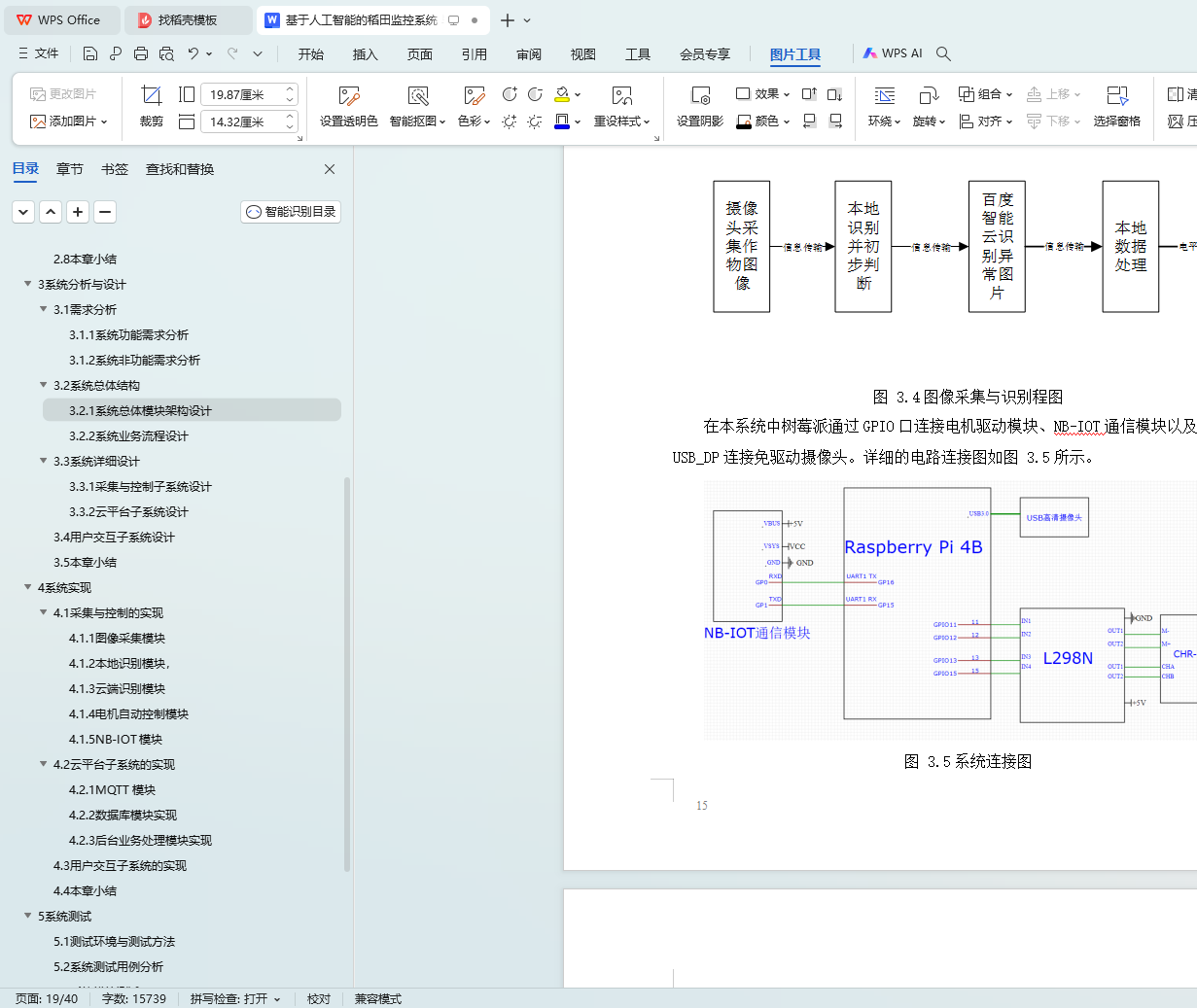Nudge shadow left icon
Image resolution: width=1197 pixels, height=1008 pixels.
click(x=809, y=122)
